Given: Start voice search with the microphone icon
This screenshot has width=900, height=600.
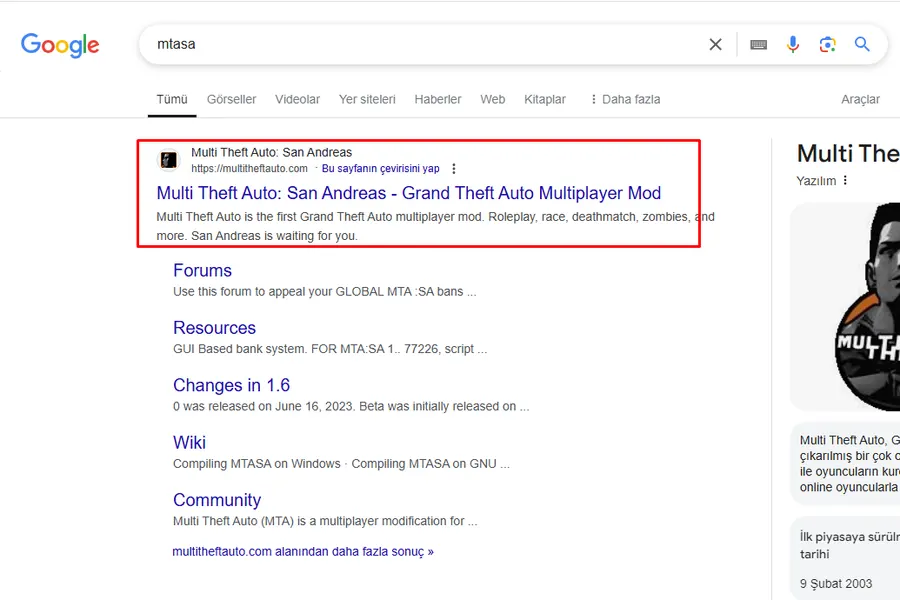Looking at the screenshot, I should tap(793, 44).
